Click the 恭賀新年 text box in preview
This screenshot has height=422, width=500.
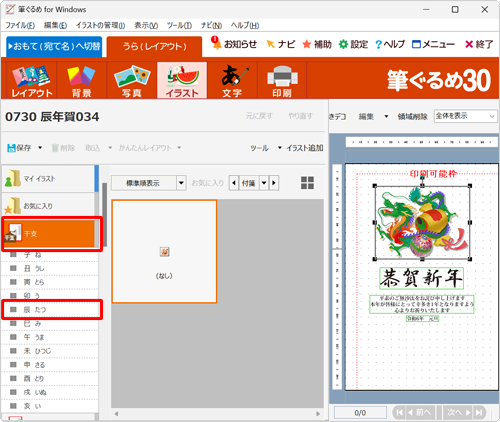tap(422, 278)
